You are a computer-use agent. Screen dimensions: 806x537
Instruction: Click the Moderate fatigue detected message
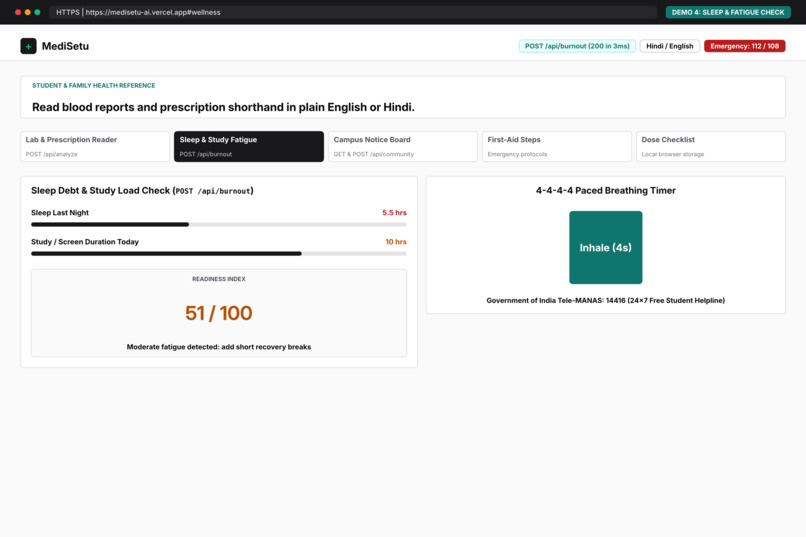tap(218, 347)
